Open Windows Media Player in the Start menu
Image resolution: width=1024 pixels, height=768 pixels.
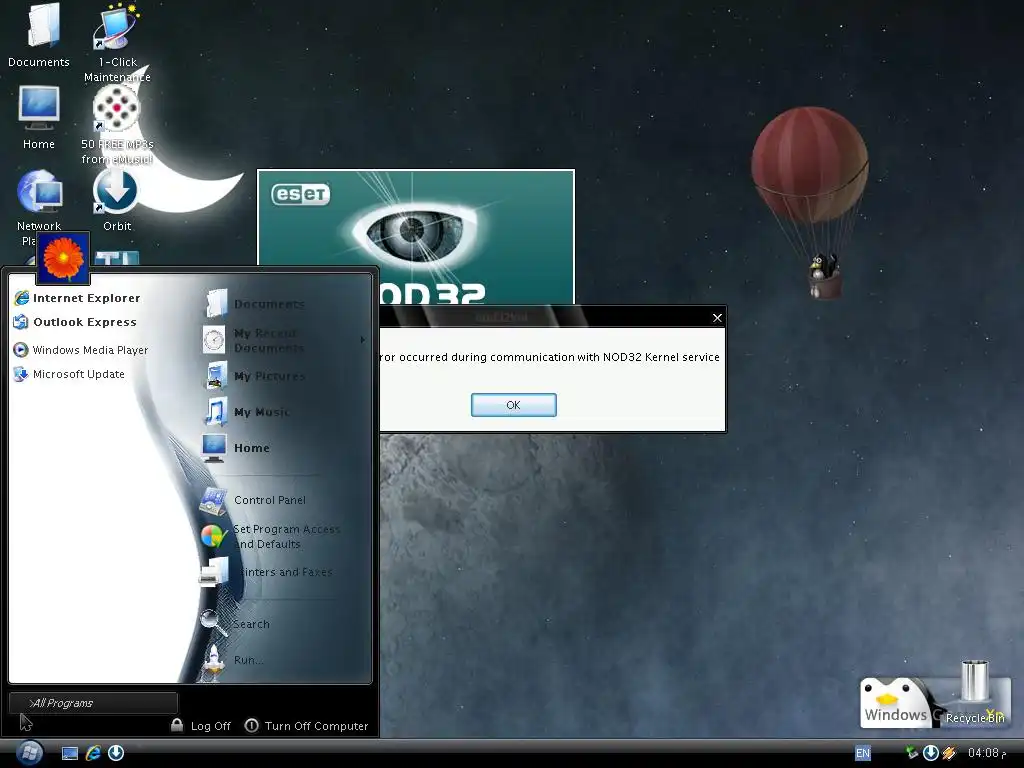pos(81,350)
